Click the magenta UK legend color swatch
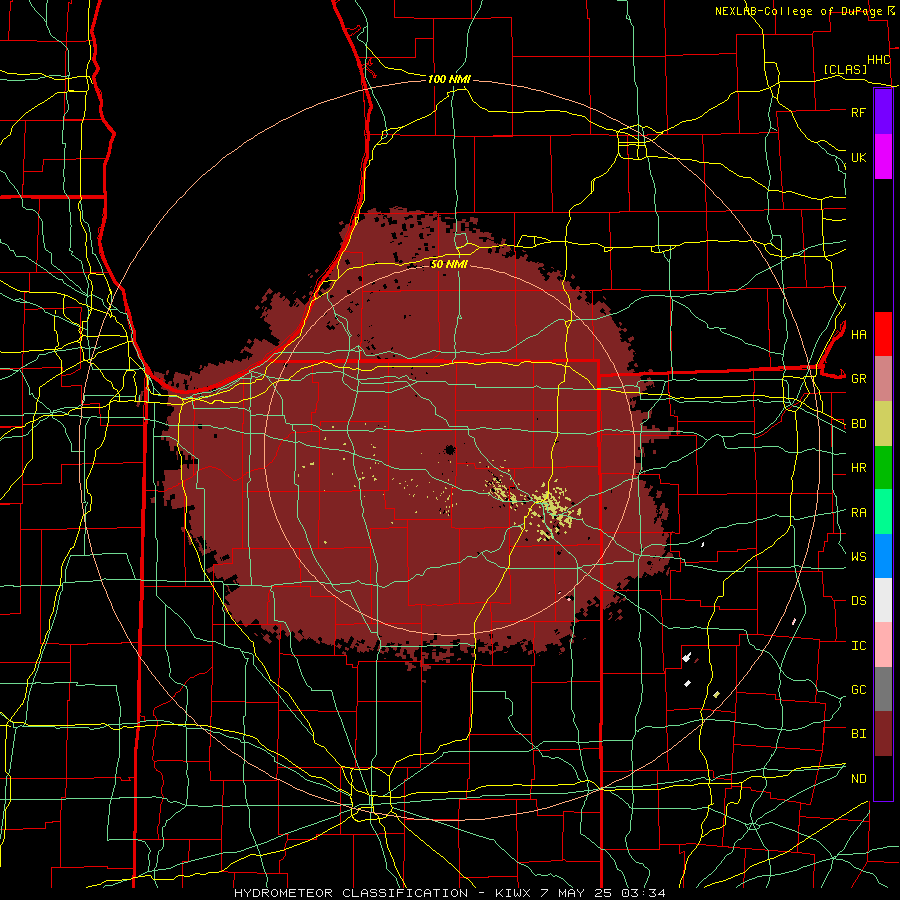 [883, 157]
